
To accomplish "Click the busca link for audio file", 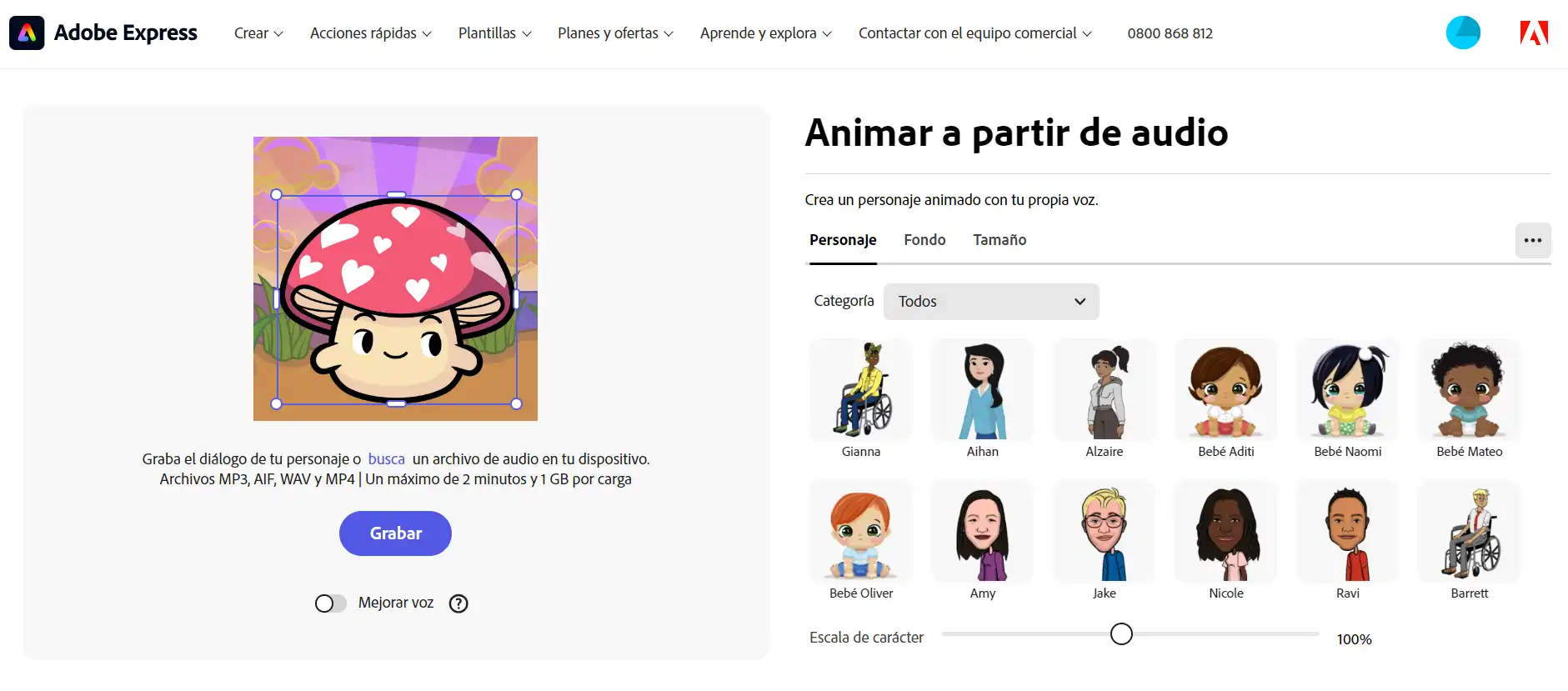I will tap(386, 459).
